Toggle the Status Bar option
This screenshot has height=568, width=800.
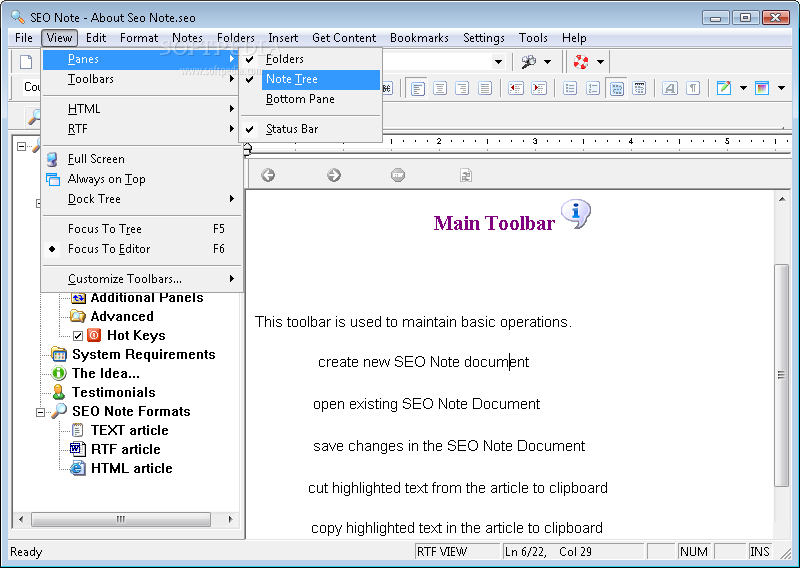(x=310, y=129)
